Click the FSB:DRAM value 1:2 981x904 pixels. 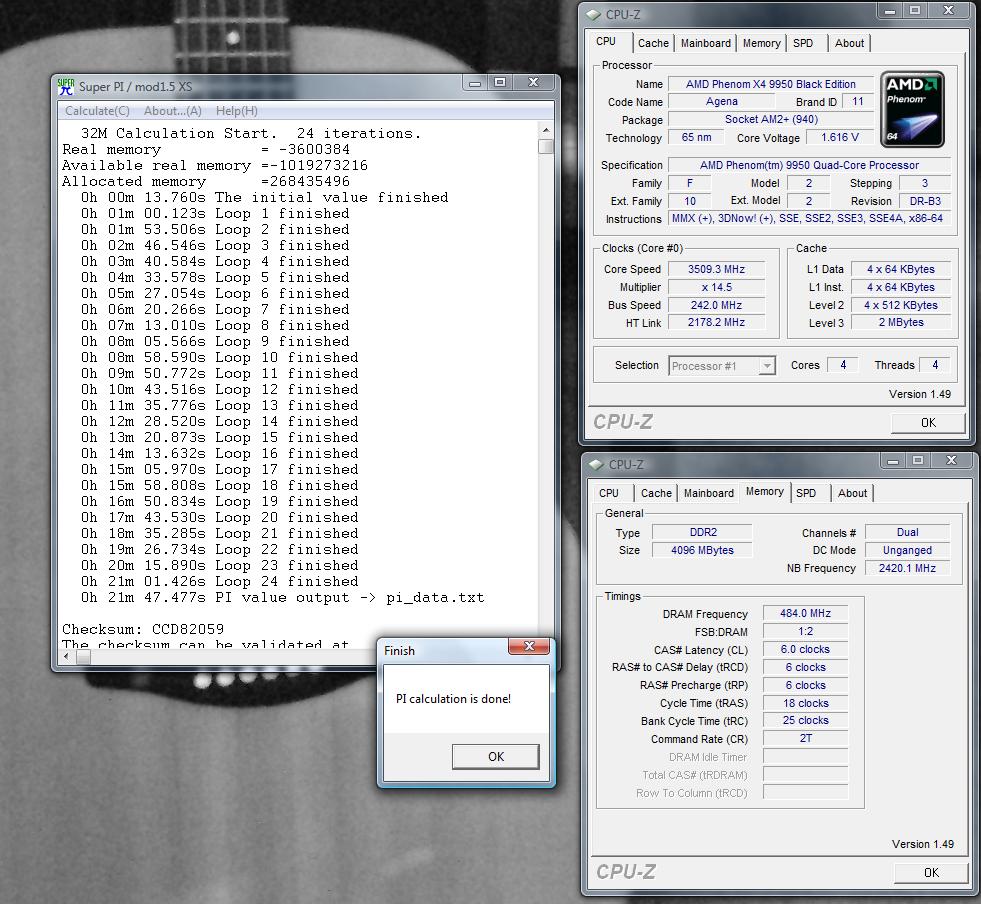coord(806,632)
